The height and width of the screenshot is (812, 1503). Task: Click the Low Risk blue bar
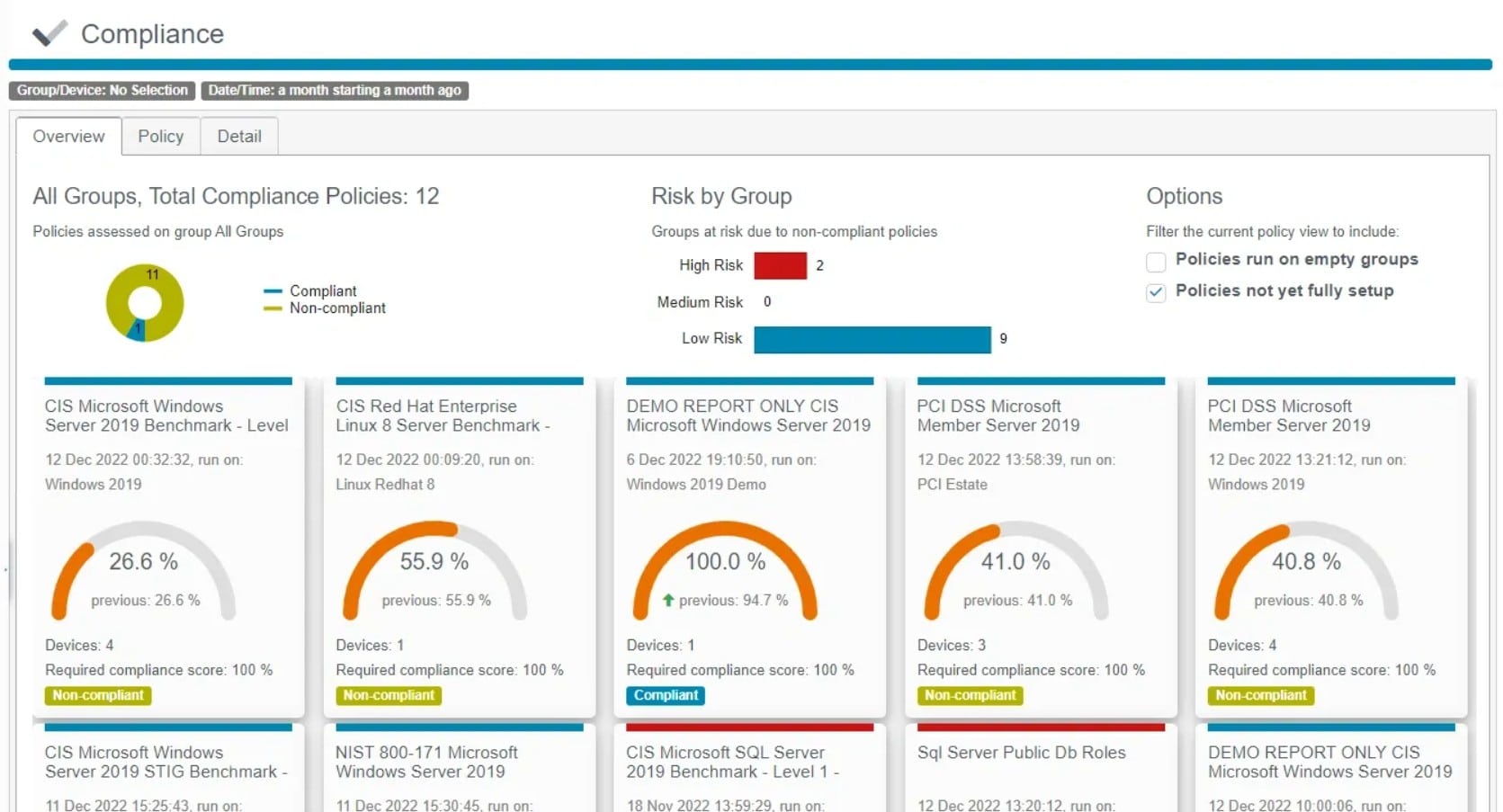[x=871, y=339]
